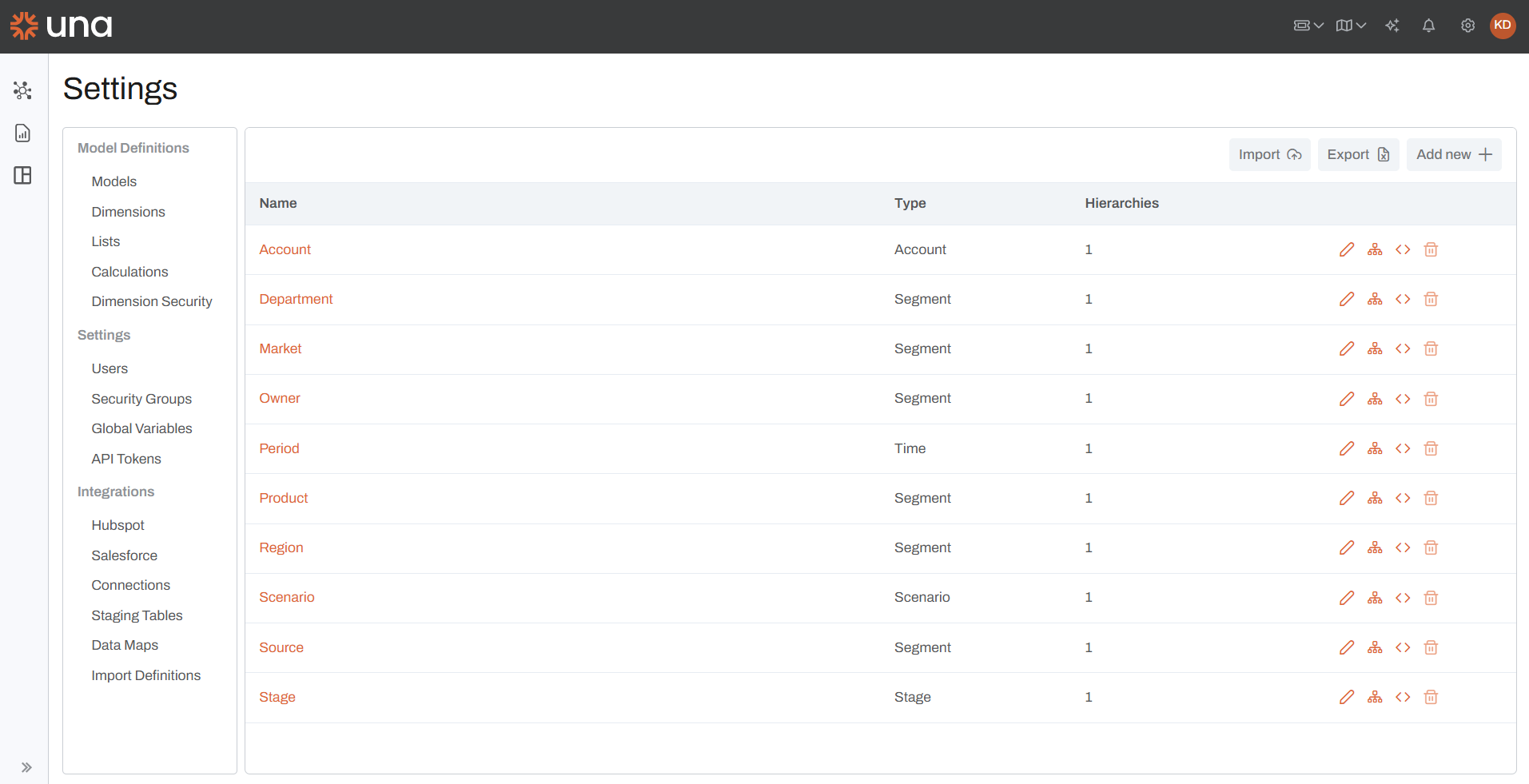The height and width of the screenshot is (784, 1529).
Task: Go to Lists in sidebar
Action: pyautogui.click(x=106, y=241)
